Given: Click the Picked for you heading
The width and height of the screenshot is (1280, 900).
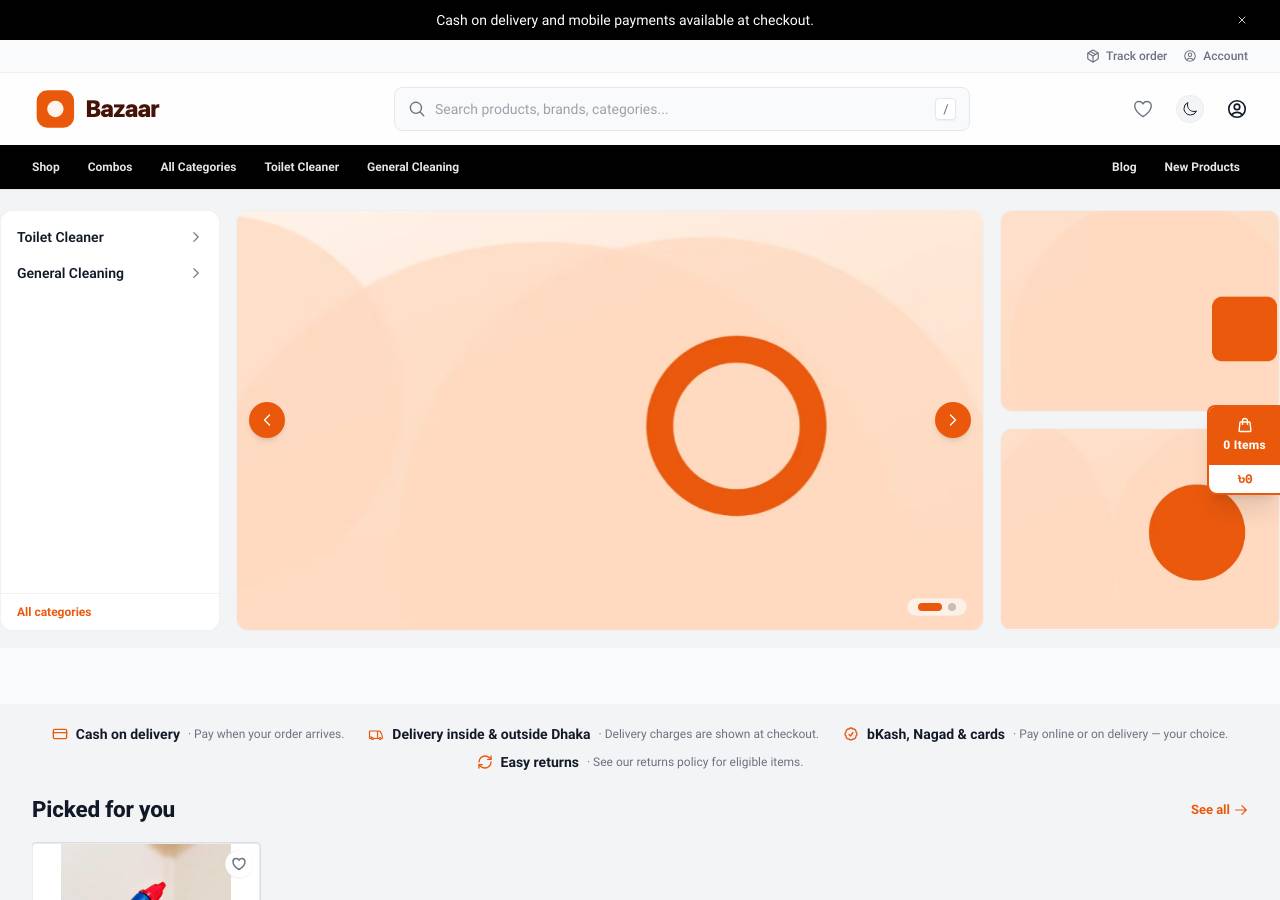Looking at the screenshot, I should 103,809.
